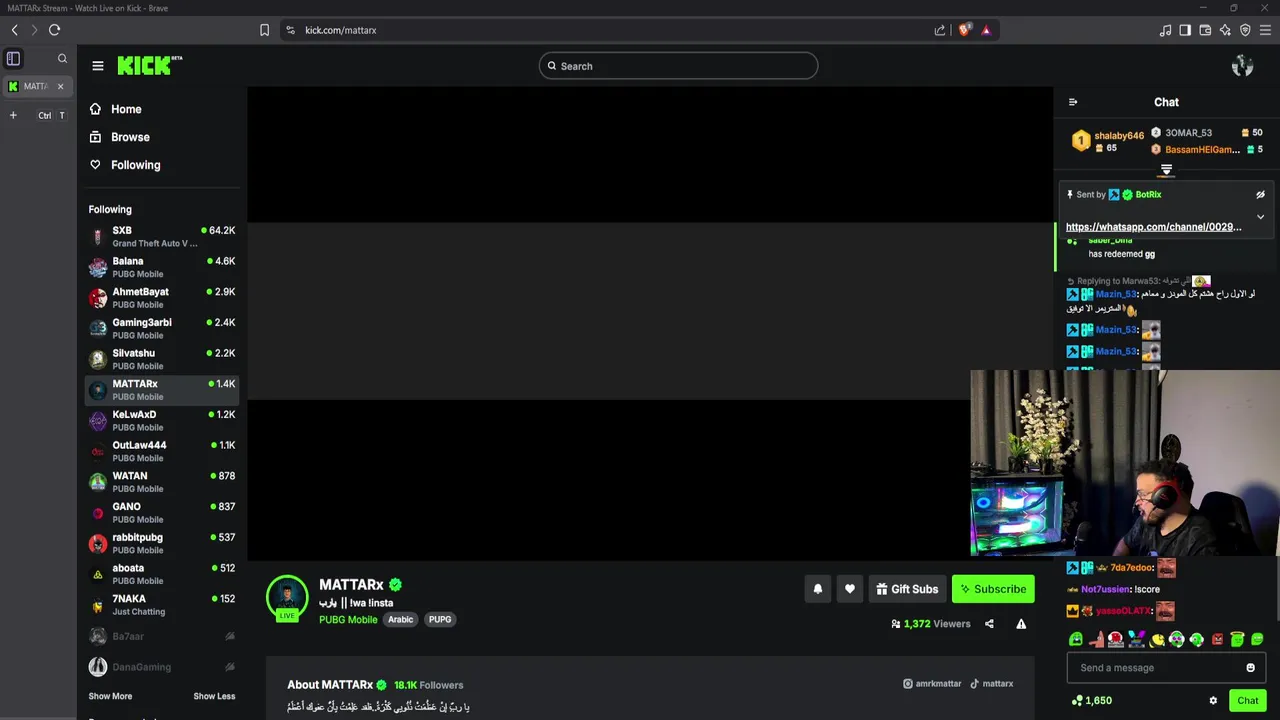
Task: Click Gift Subs button
Action: [x=907, y=589]
